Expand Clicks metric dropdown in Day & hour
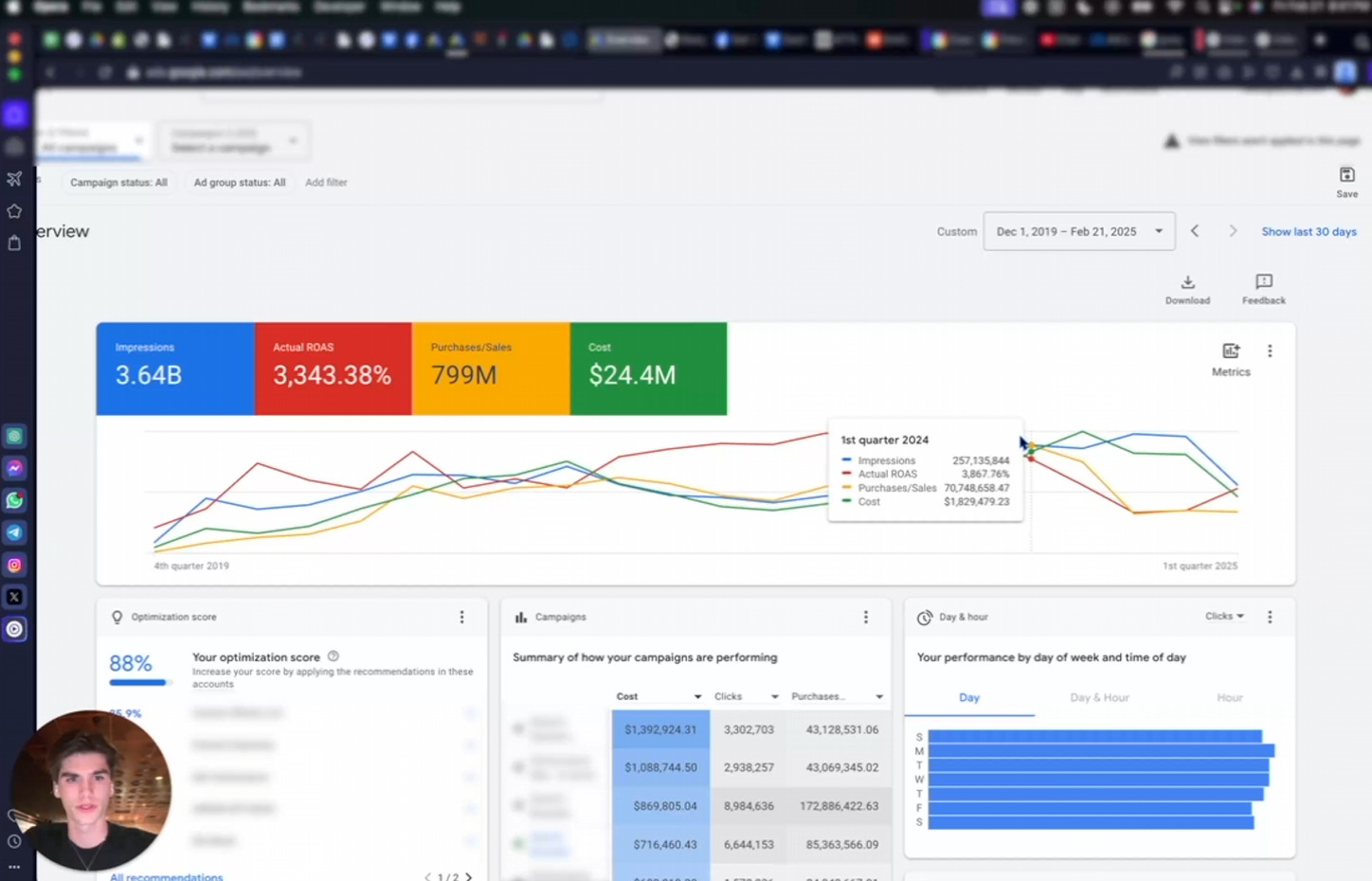This screenshot has height=881, width=1372. pos(1225,617)
